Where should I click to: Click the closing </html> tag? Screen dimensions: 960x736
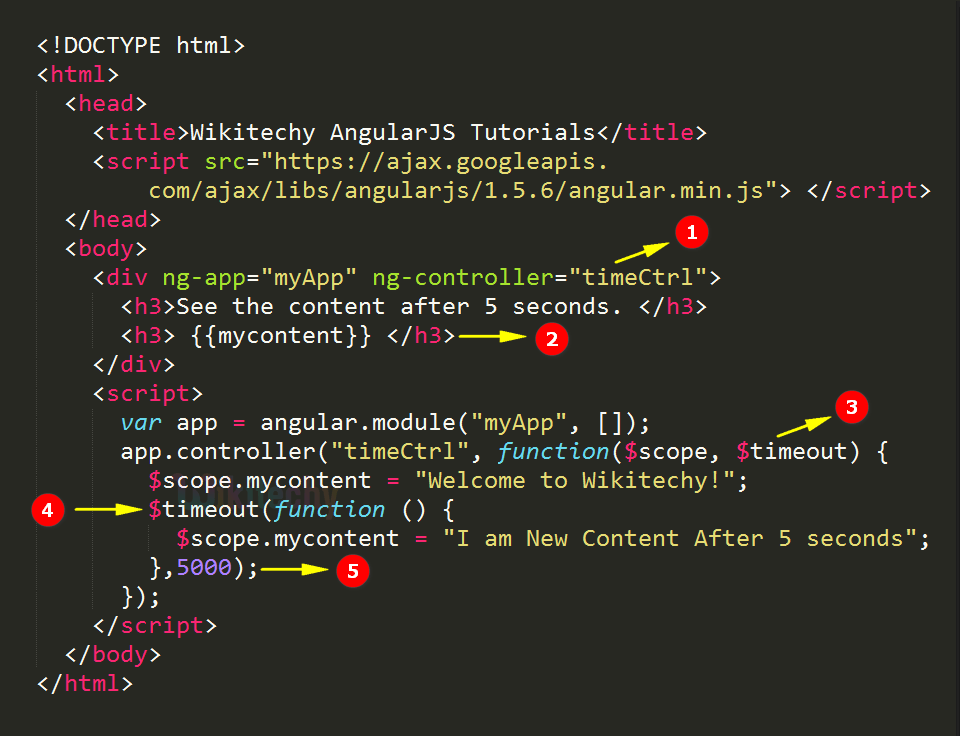pyautogui.click(x=84, y=683)
